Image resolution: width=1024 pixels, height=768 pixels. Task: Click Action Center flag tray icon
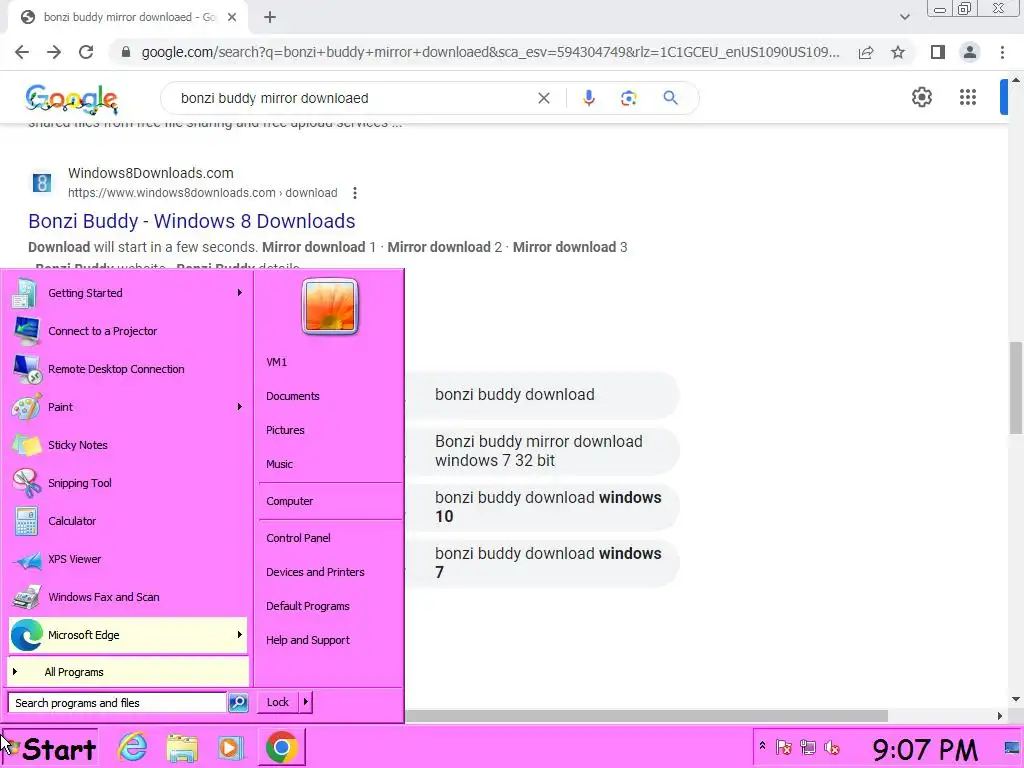coord(784,747)
